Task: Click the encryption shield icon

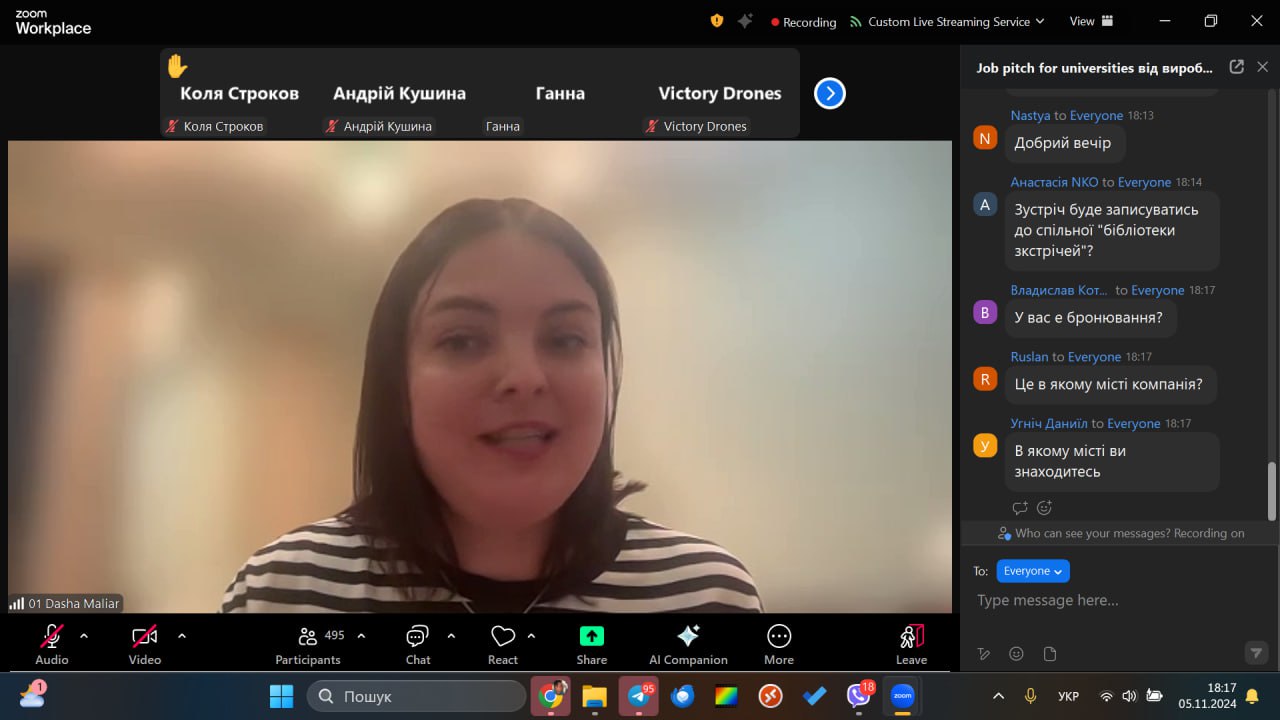Action: 716,21
